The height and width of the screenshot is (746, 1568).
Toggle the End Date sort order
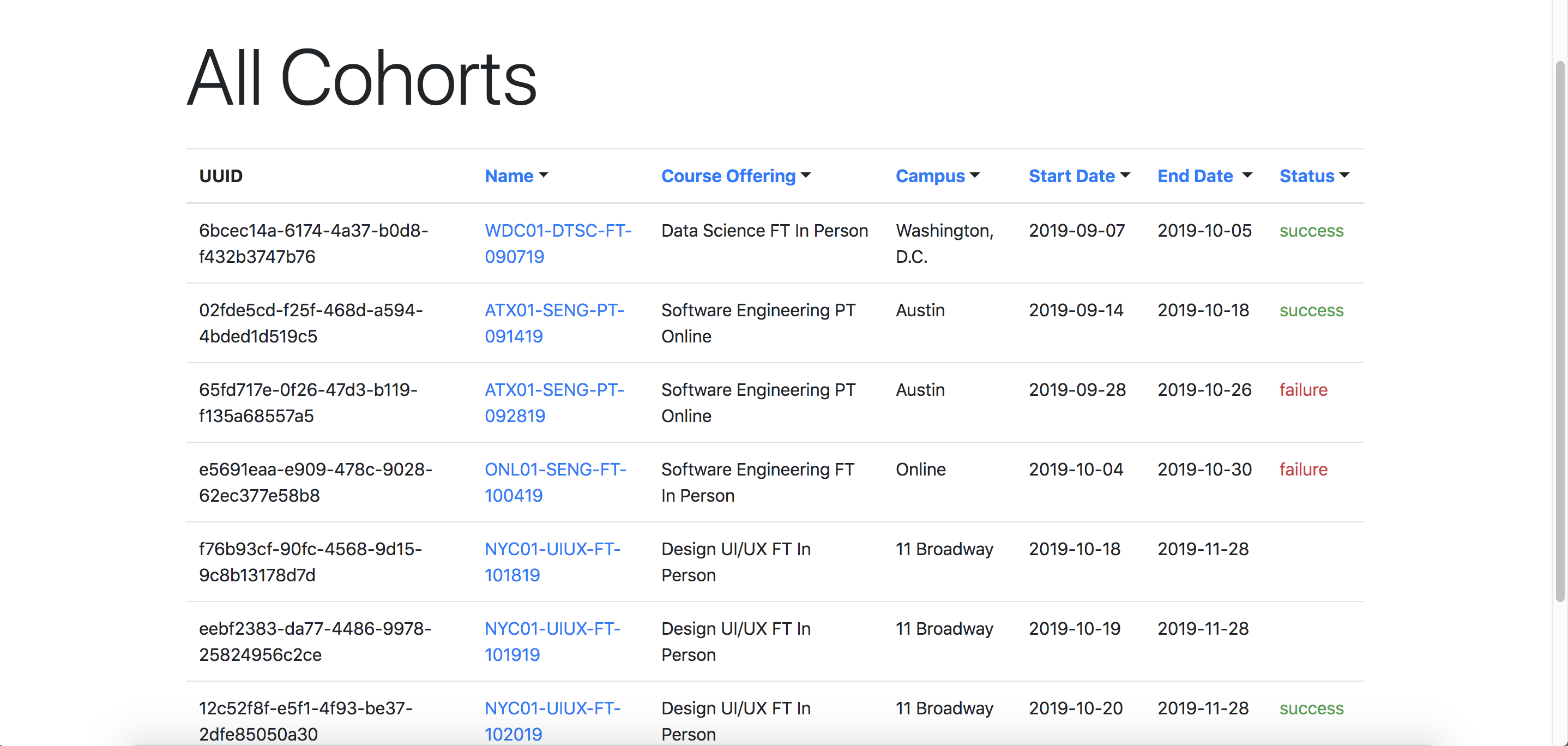click(1197, 175)
